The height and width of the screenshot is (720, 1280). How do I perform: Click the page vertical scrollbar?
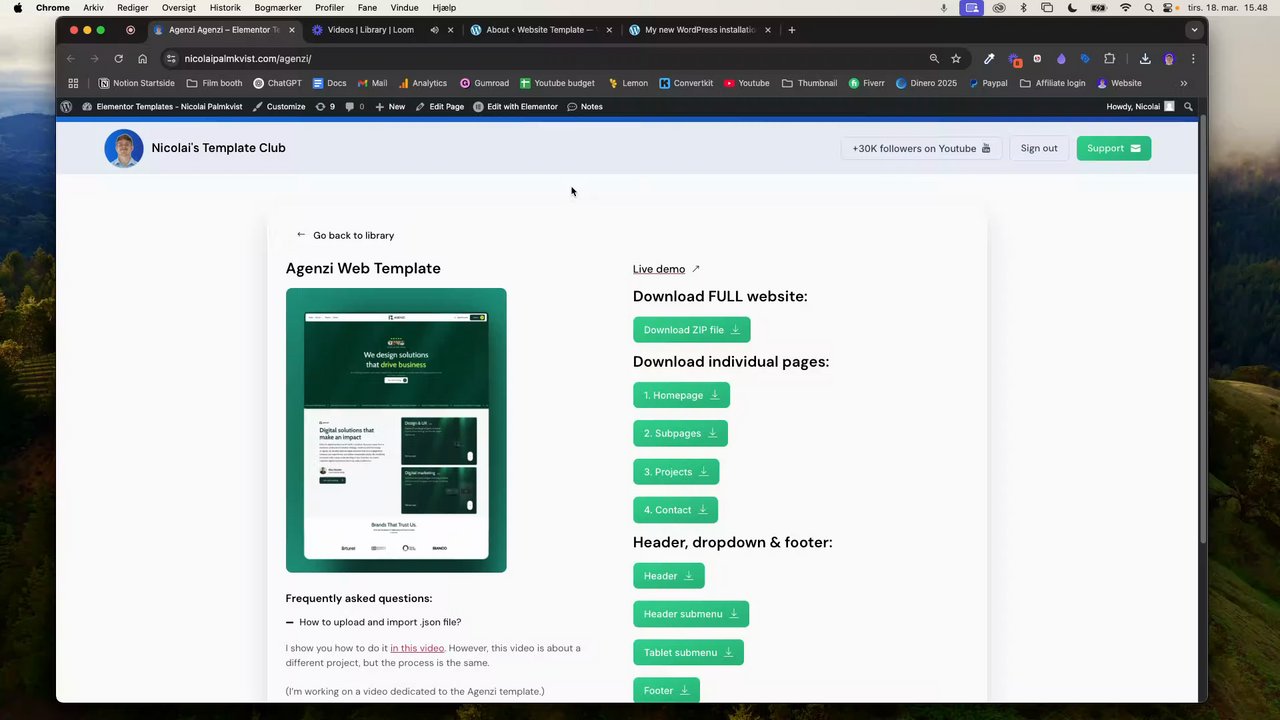click(1202, 330)
